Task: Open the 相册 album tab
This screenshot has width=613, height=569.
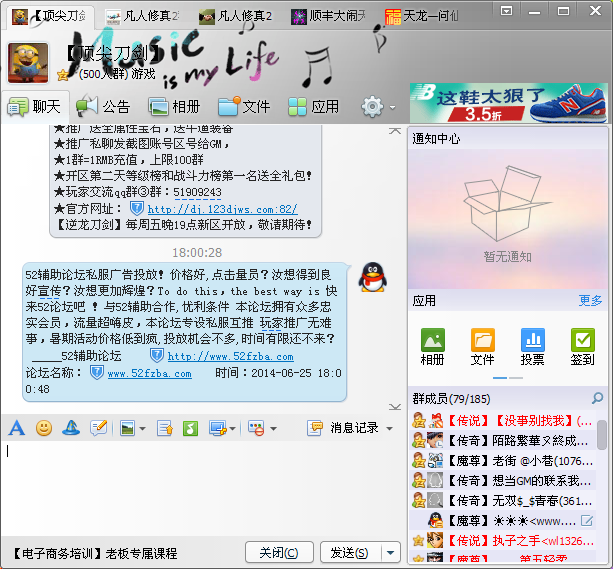Action: 174,106
